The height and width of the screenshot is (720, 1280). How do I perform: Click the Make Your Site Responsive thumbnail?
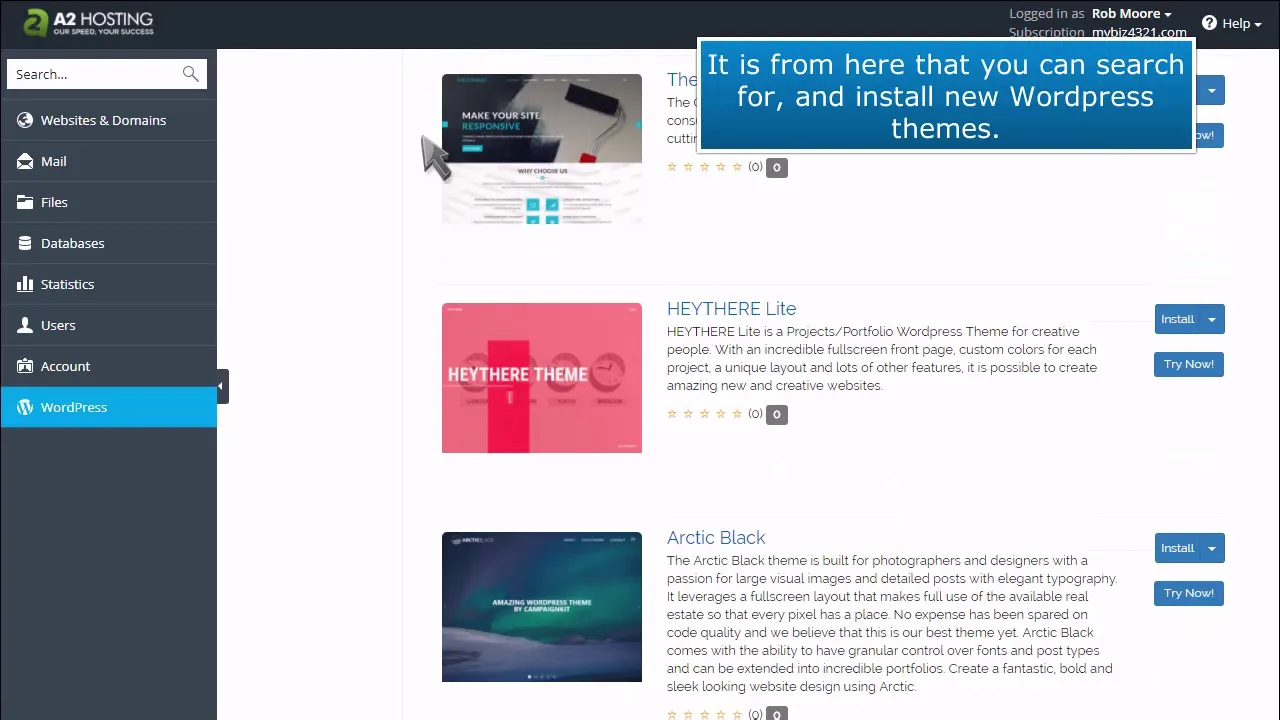(542, 149)
